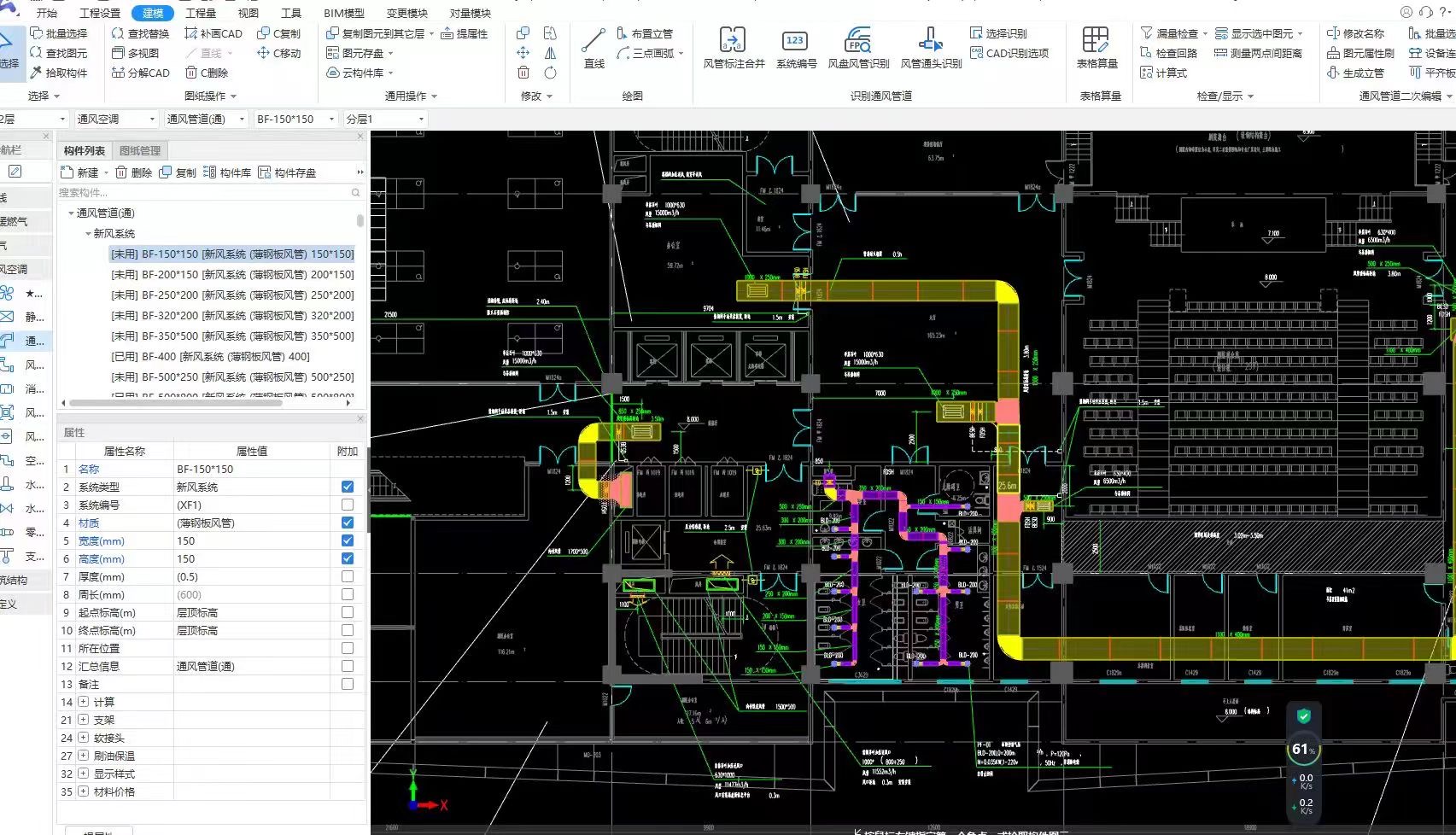Click the 选择识别 select-recognize tool
This screenshot has height=835, width=1456.
pyautogui.click(x=998, y=33)
